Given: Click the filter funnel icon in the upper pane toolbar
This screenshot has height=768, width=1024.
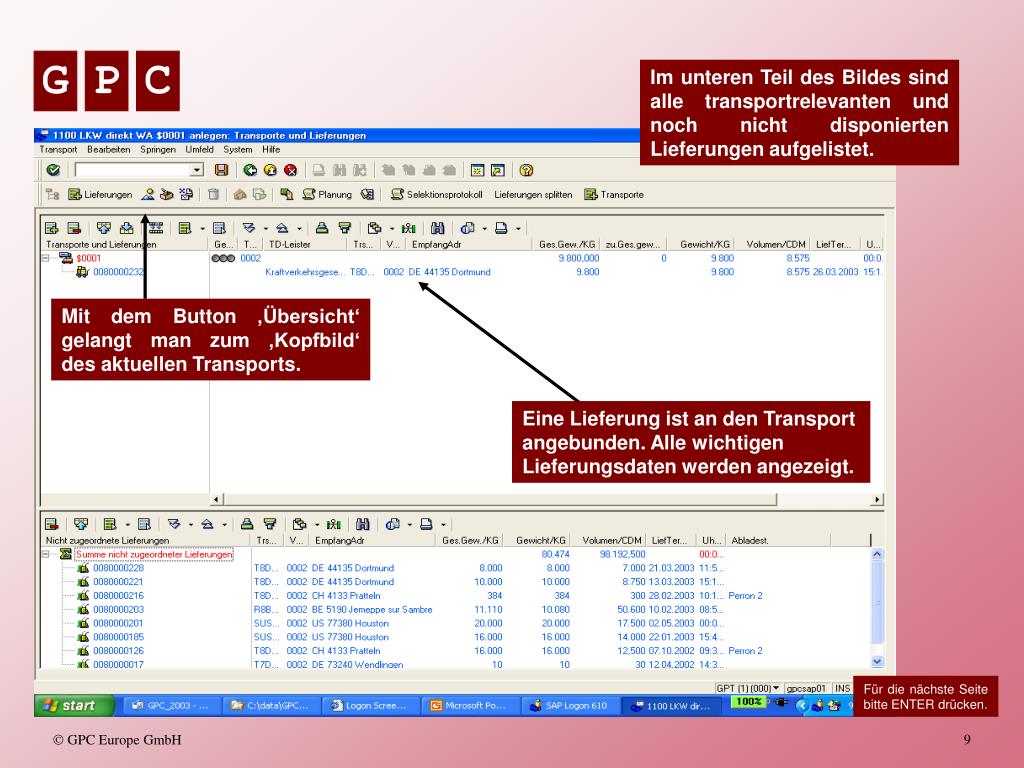Looking at the screenshot, I should pyautogui.click(x=345, y=228).
